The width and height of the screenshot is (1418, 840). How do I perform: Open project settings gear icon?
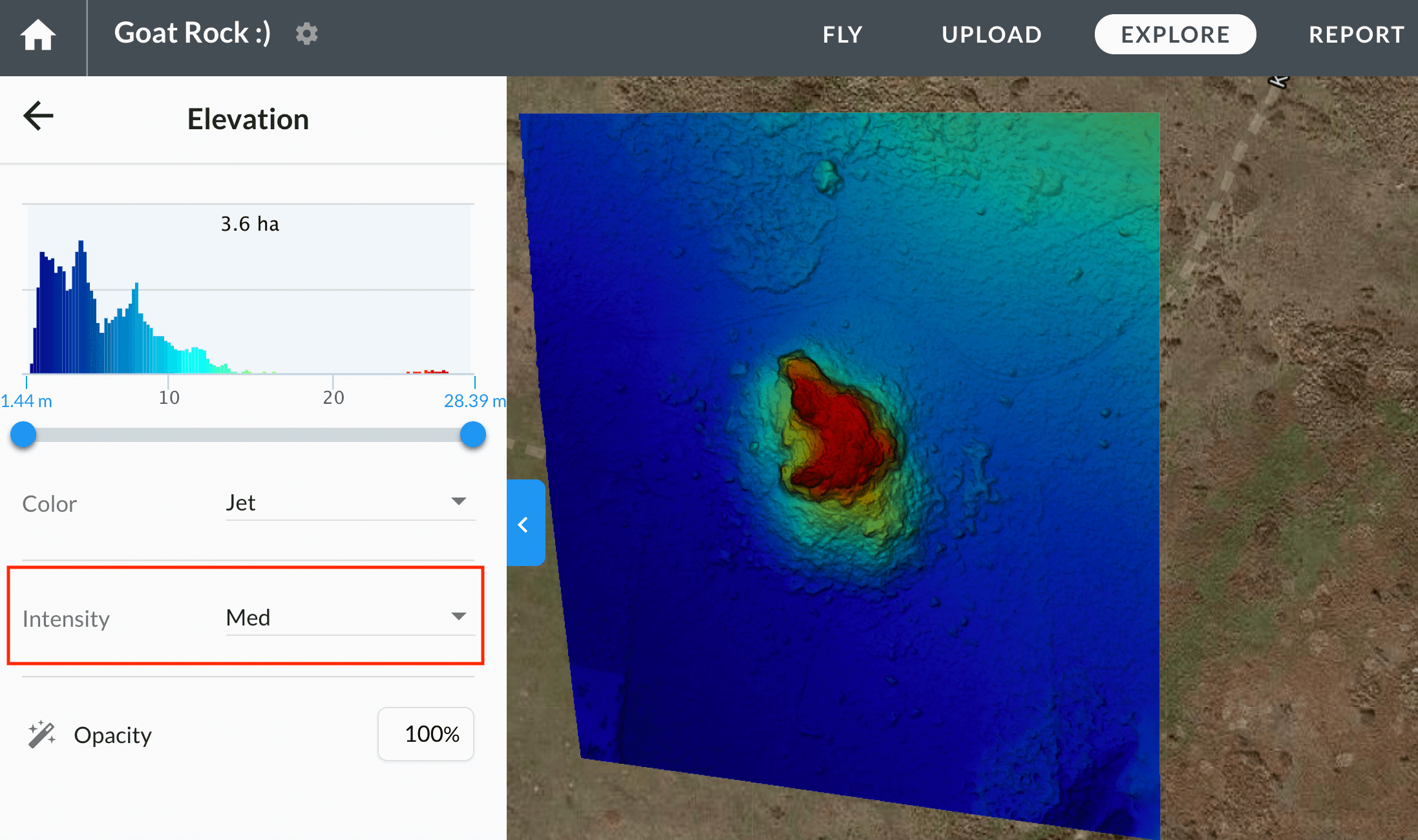(307, 34)
